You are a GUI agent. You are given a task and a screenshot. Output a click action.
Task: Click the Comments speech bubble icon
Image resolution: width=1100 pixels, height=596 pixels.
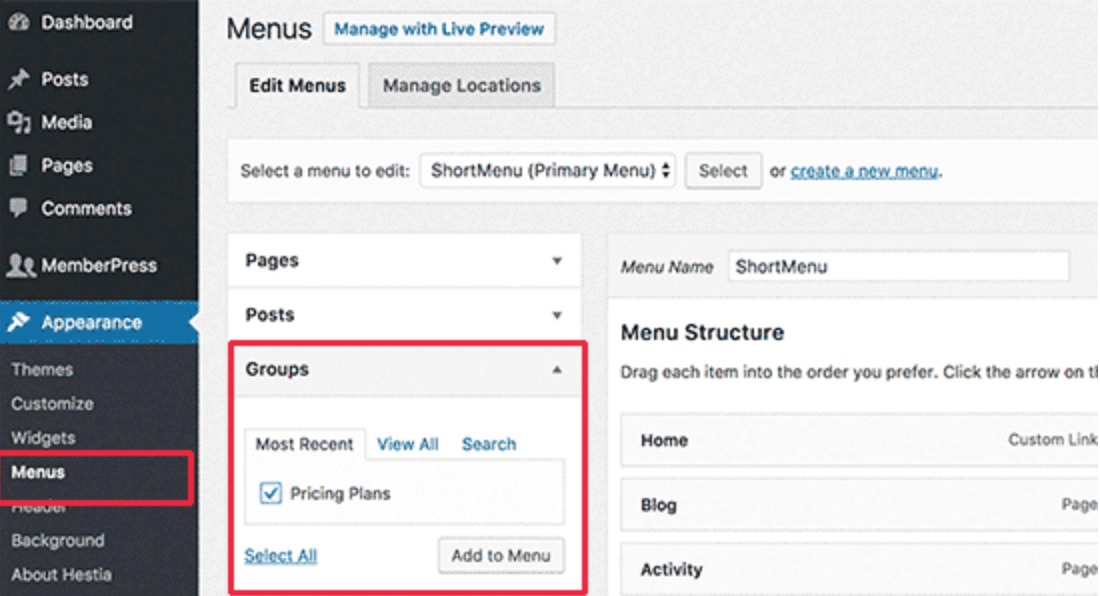[19, 209]
